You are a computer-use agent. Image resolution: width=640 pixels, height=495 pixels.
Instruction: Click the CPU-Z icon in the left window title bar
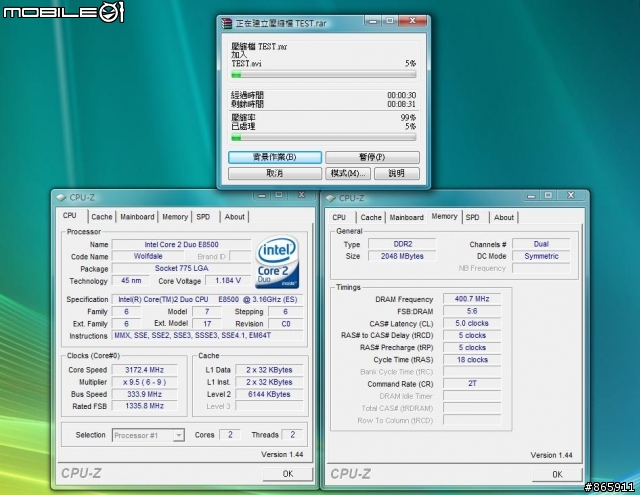(x=61, y=198)
